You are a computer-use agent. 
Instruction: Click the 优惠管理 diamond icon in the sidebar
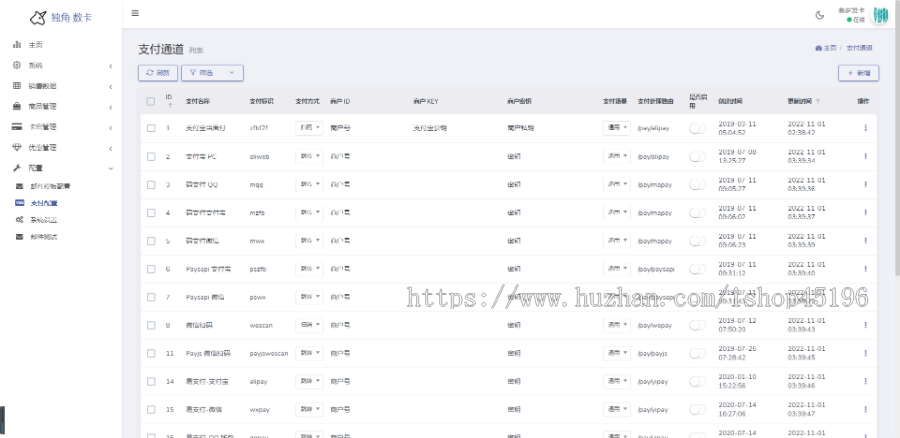(17, 148)
